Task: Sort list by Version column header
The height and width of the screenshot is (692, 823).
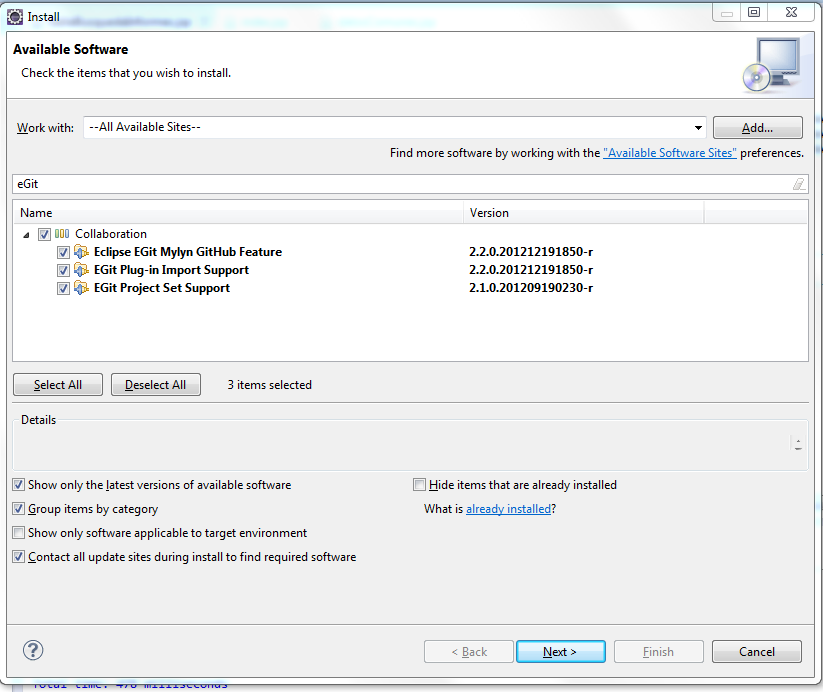Action: click(x=584, y=213)
